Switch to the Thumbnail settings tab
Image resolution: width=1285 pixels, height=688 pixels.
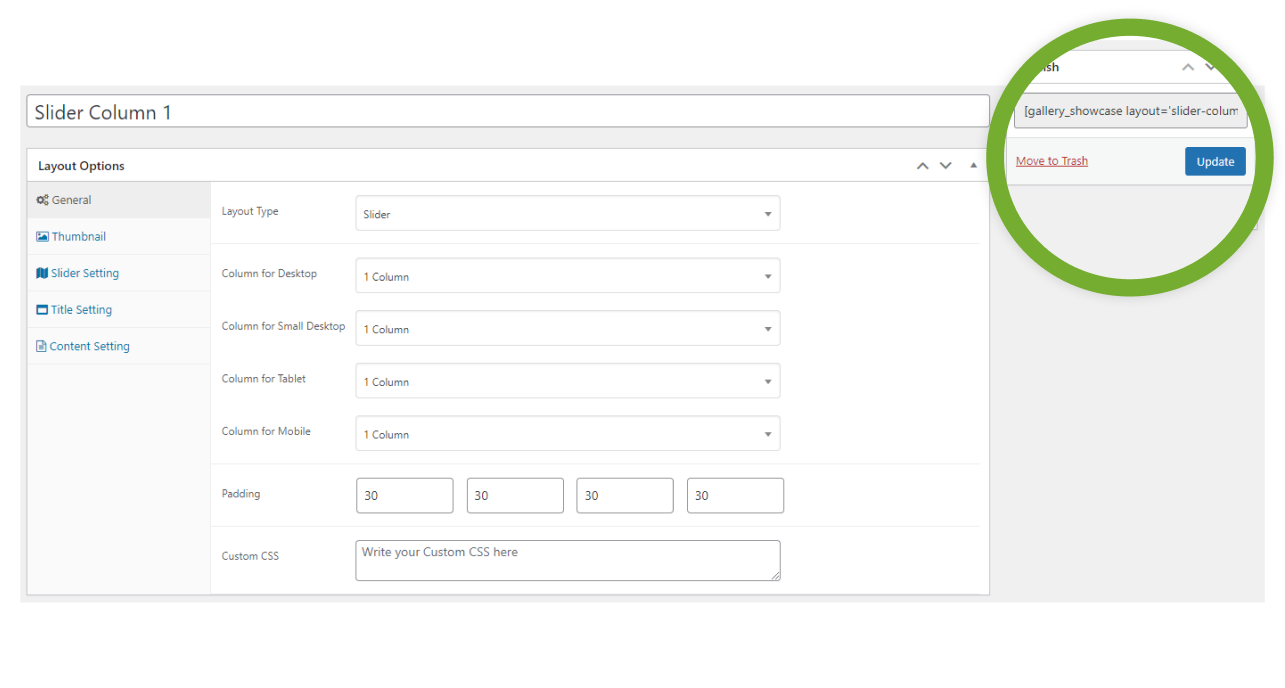click(77, 236)
